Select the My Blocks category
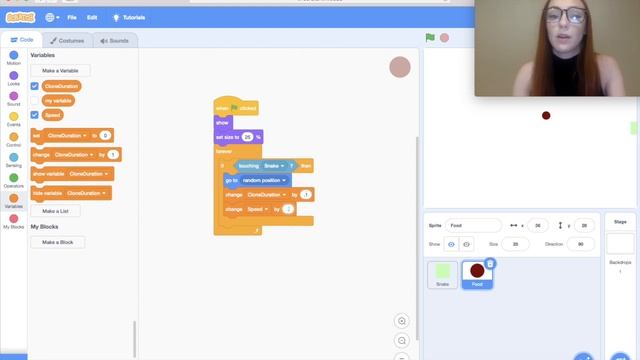 point(13,221)
